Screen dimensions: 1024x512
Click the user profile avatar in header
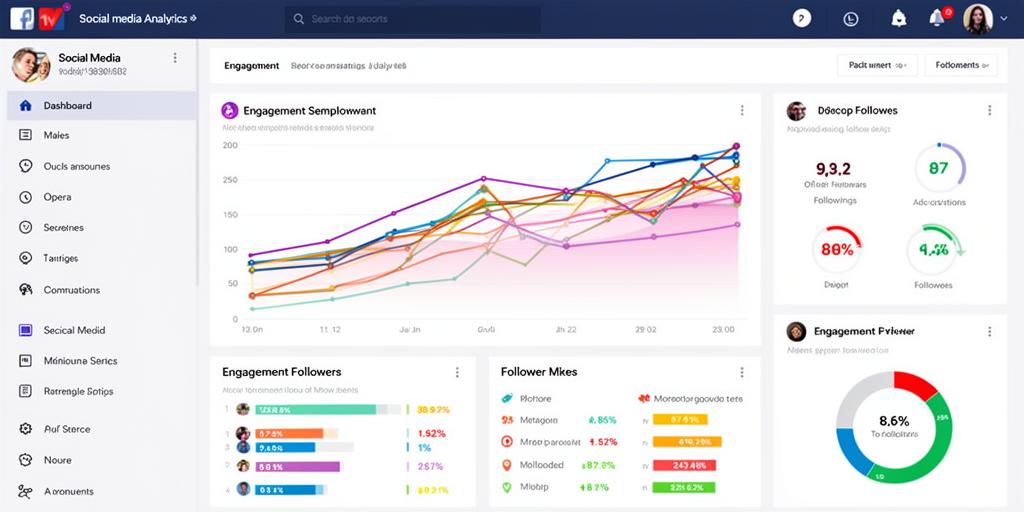(x=978, y=19)
